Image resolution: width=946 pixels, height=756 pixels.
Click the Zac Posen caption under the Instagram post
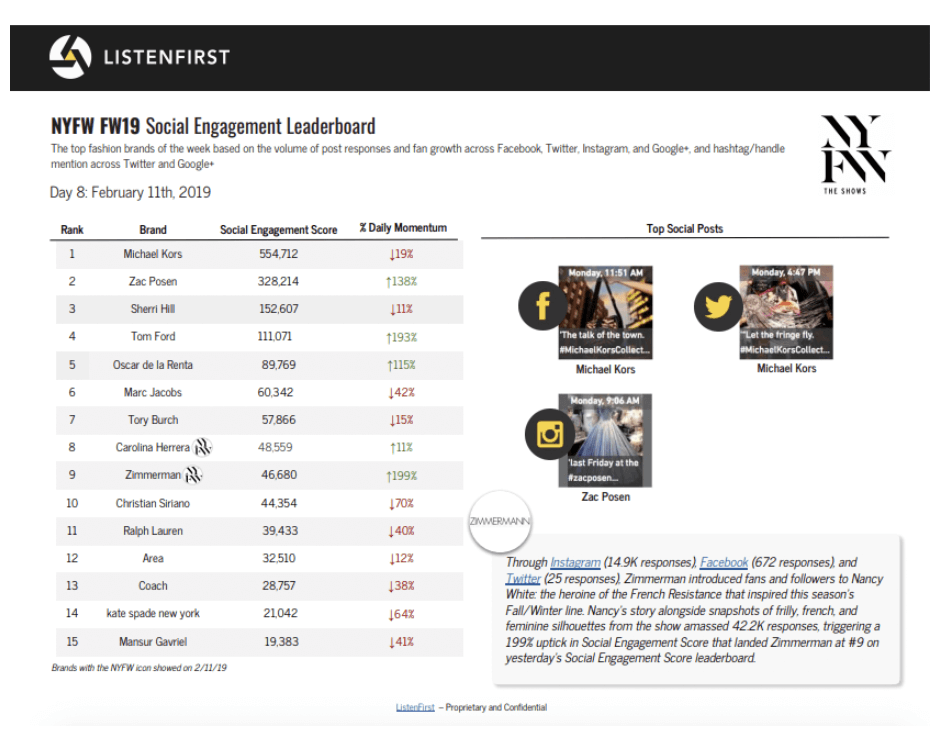click(606, 497)
